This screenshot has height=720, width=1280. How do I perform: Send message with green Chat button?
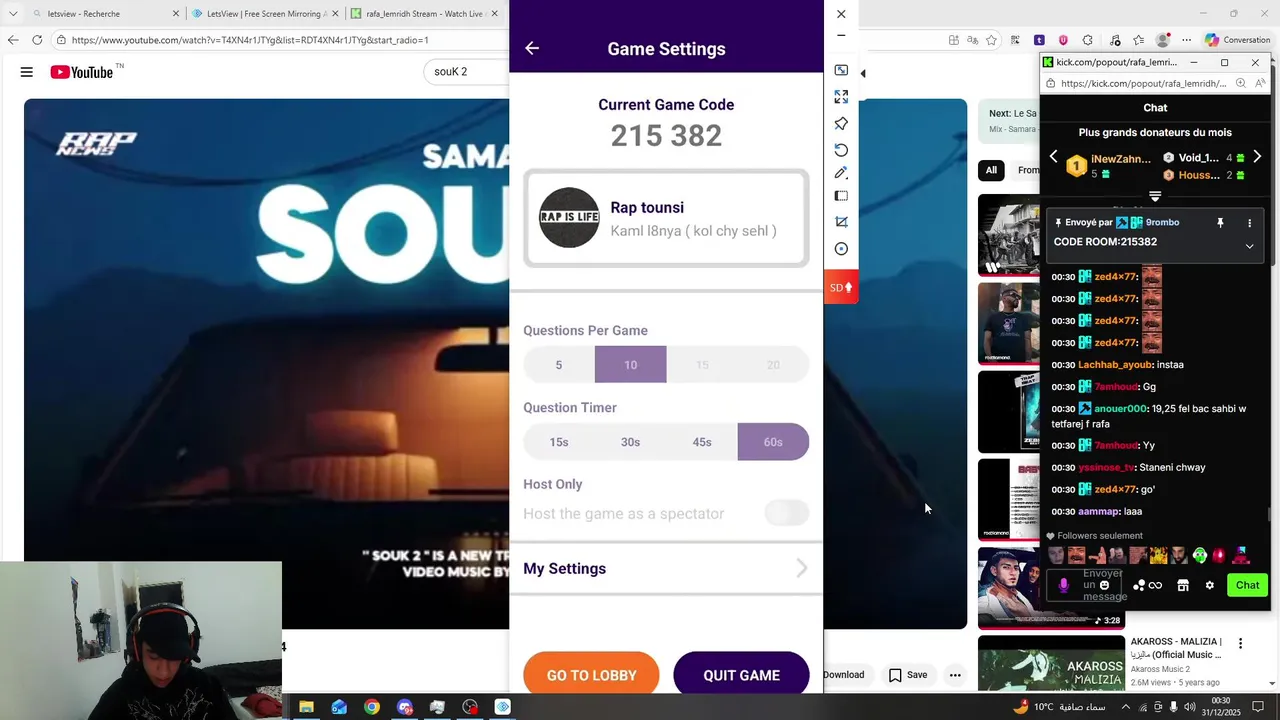[1247, 585]
